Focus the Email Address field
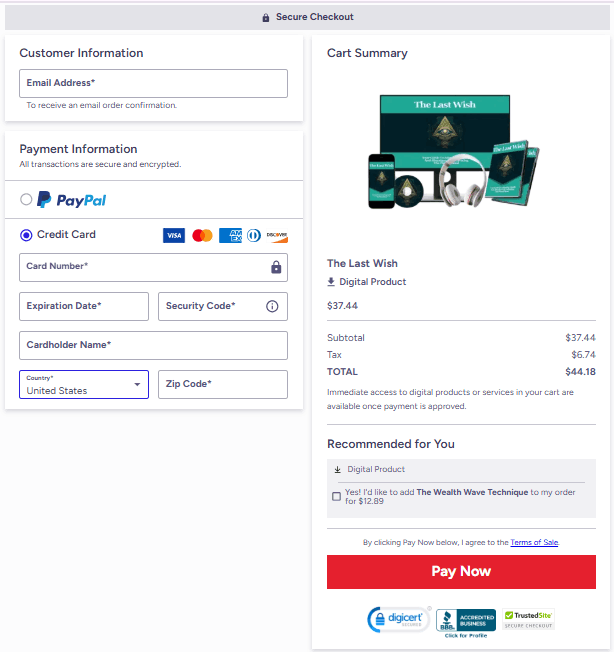This screenshot has height=652, width=614. tap(153, 83)
